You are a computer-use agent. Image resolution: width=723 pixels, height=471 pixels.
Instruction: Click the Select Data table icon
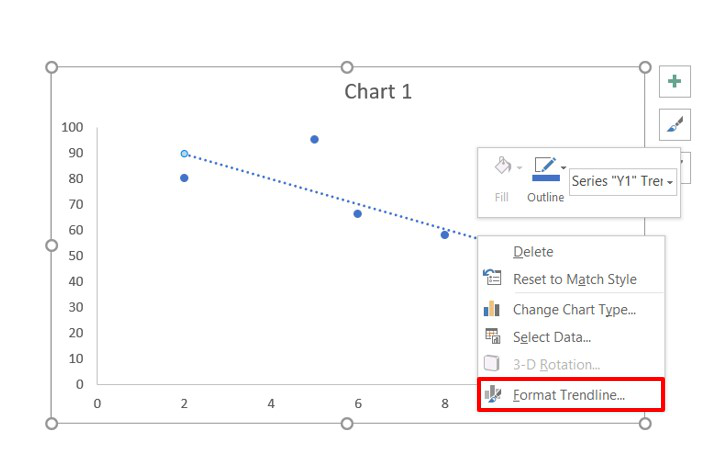coord(492,336)
